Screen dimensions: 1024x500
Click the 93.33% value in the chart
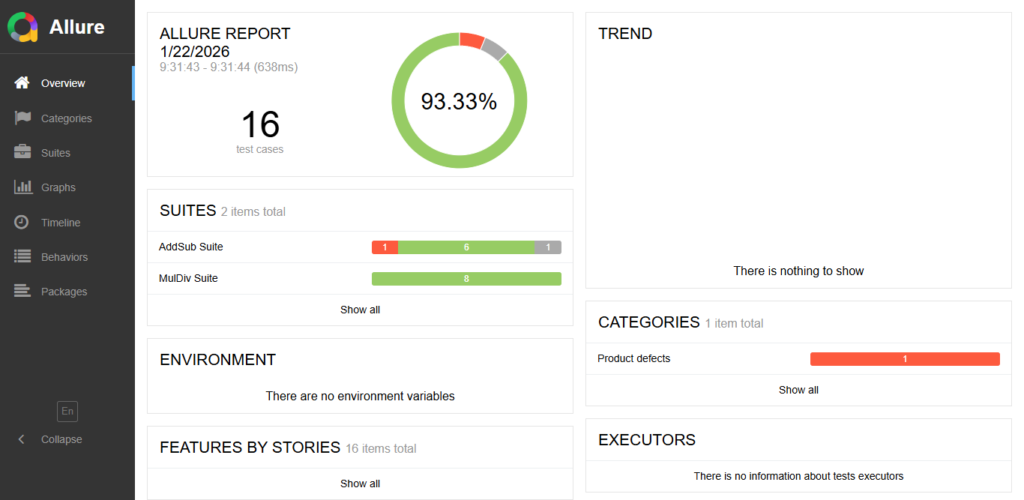point(459,101)
